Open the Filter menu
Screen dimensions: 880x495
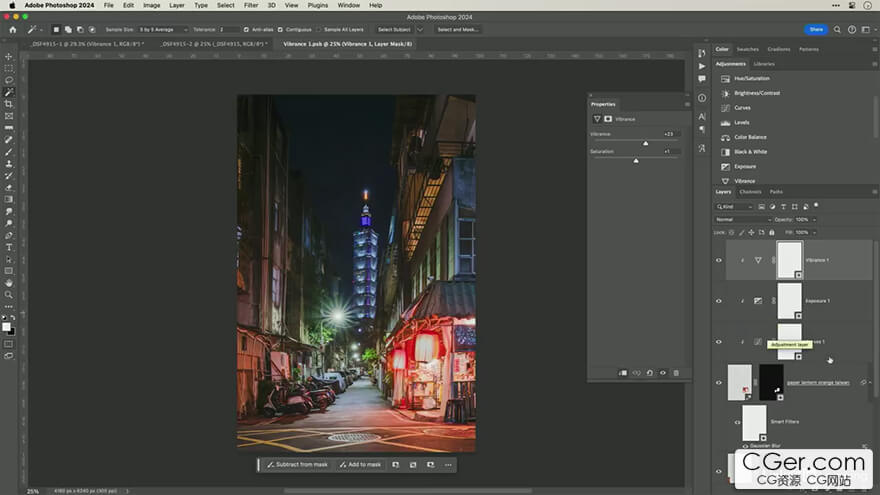pos(251,5)
